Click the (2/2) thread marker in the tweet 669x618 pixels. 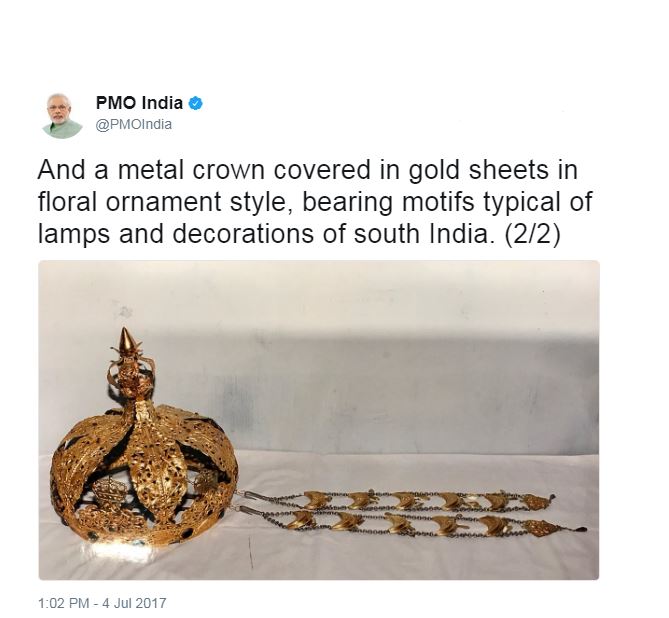click(532, 234)
